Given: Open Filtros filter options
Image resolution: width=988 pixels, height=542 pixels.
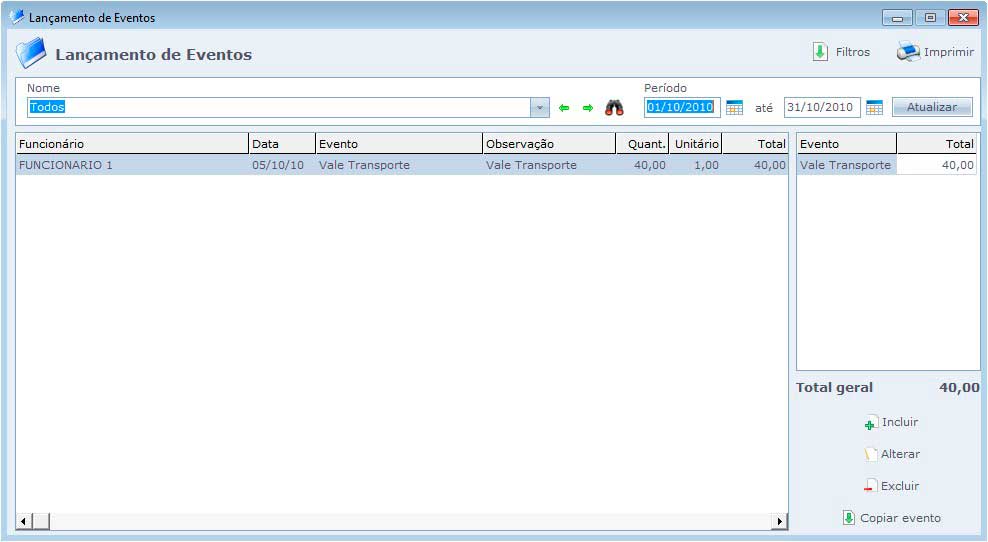Looking at the screenshot, I should 841,53.
